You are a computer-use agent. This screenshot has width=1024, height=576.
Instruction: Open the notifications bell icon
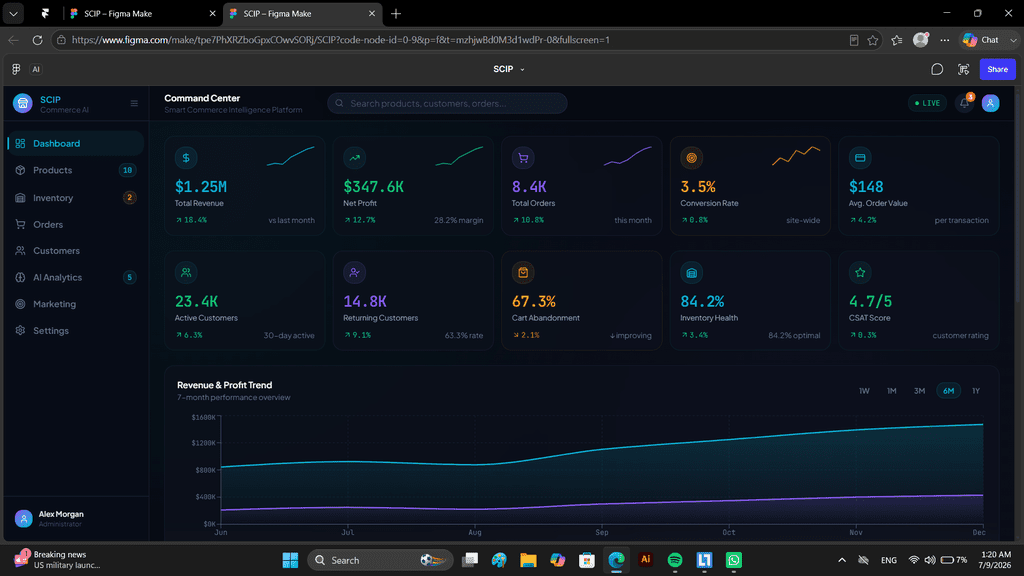click(x=965, y=103)
